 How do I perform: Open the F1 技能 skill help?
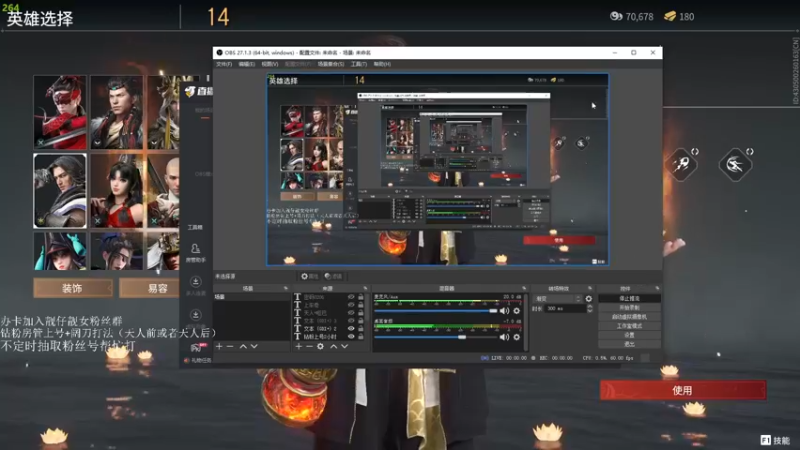click(775, 440)
